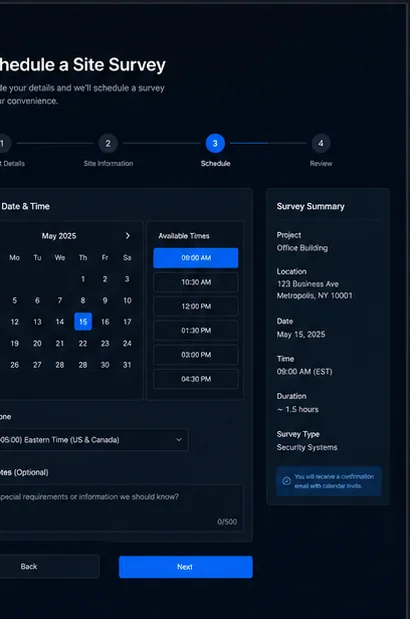The width and height of the screenshot is (410, 619).
Task: Pick May 9 on the calendar
Action: coord(105,300)
